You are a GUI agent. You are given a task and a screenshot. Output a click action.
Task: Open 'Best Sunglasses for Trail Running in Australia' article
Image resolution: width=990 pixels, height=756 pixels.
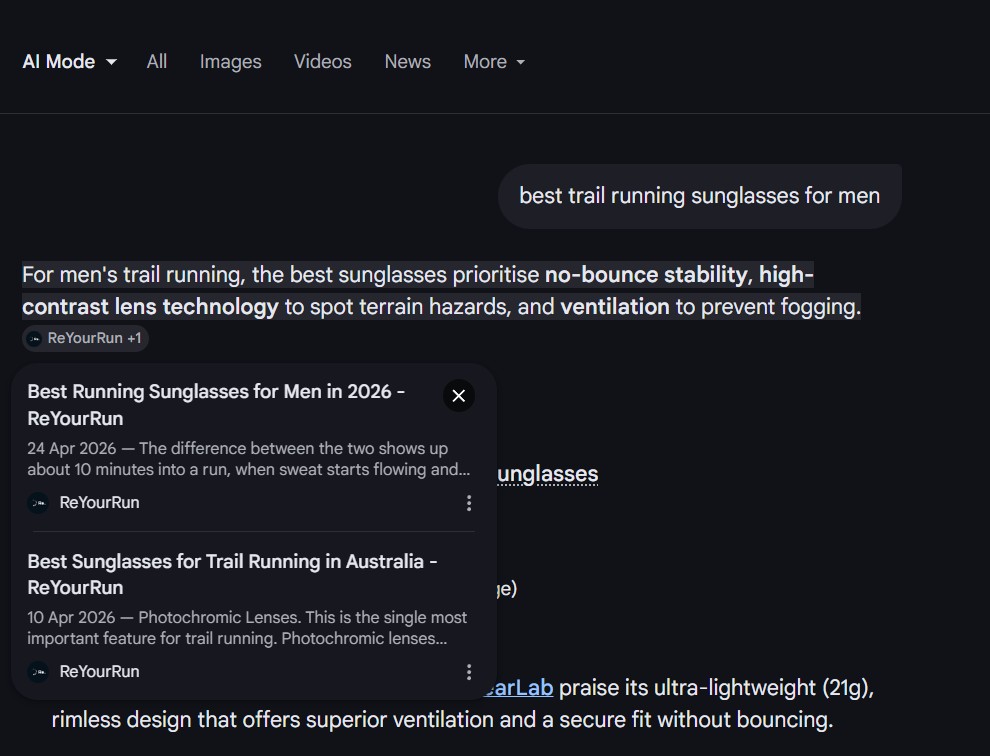pos(232,574)
